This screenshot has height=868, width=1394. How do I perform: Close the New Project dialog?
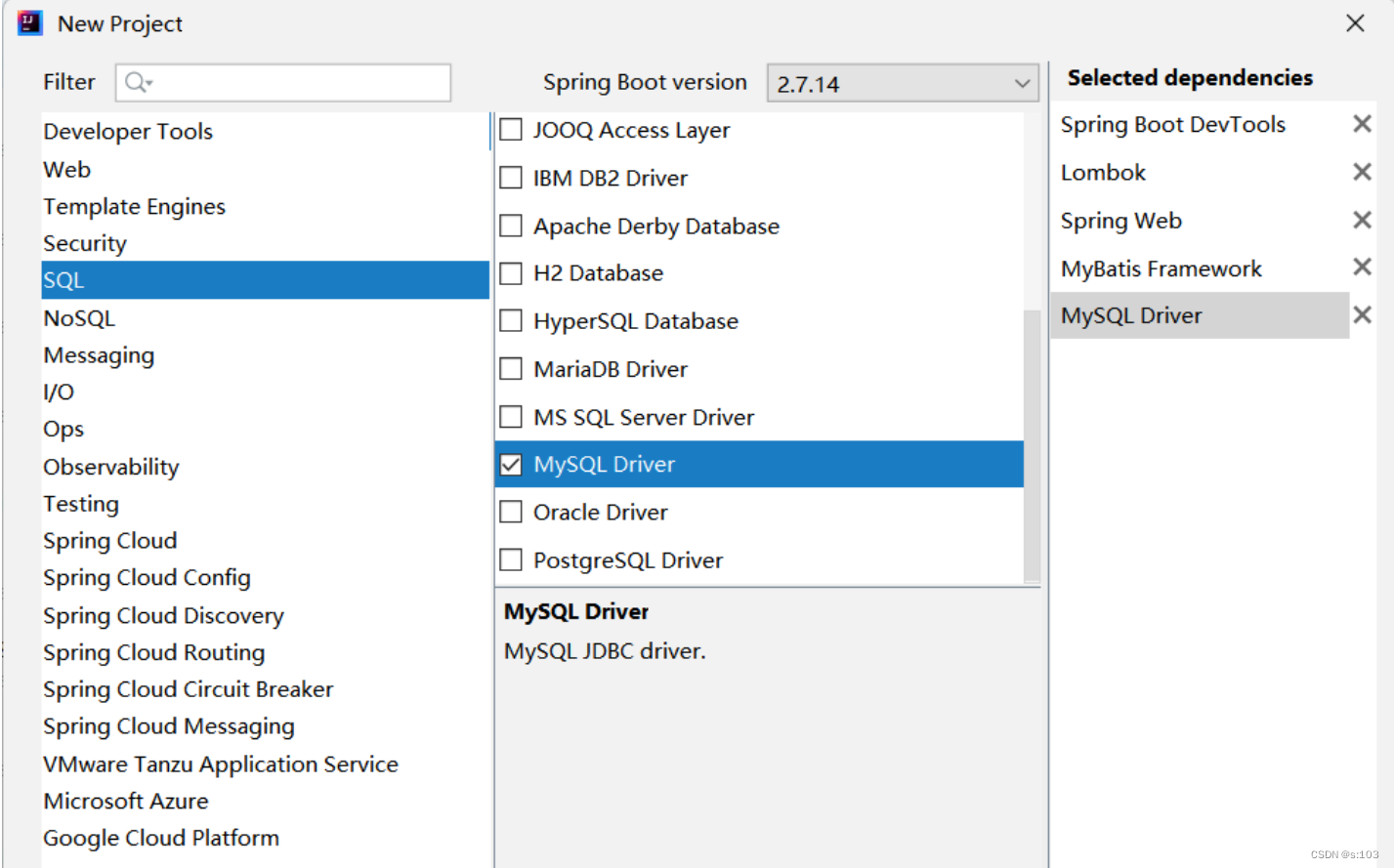pos(1355,22)
